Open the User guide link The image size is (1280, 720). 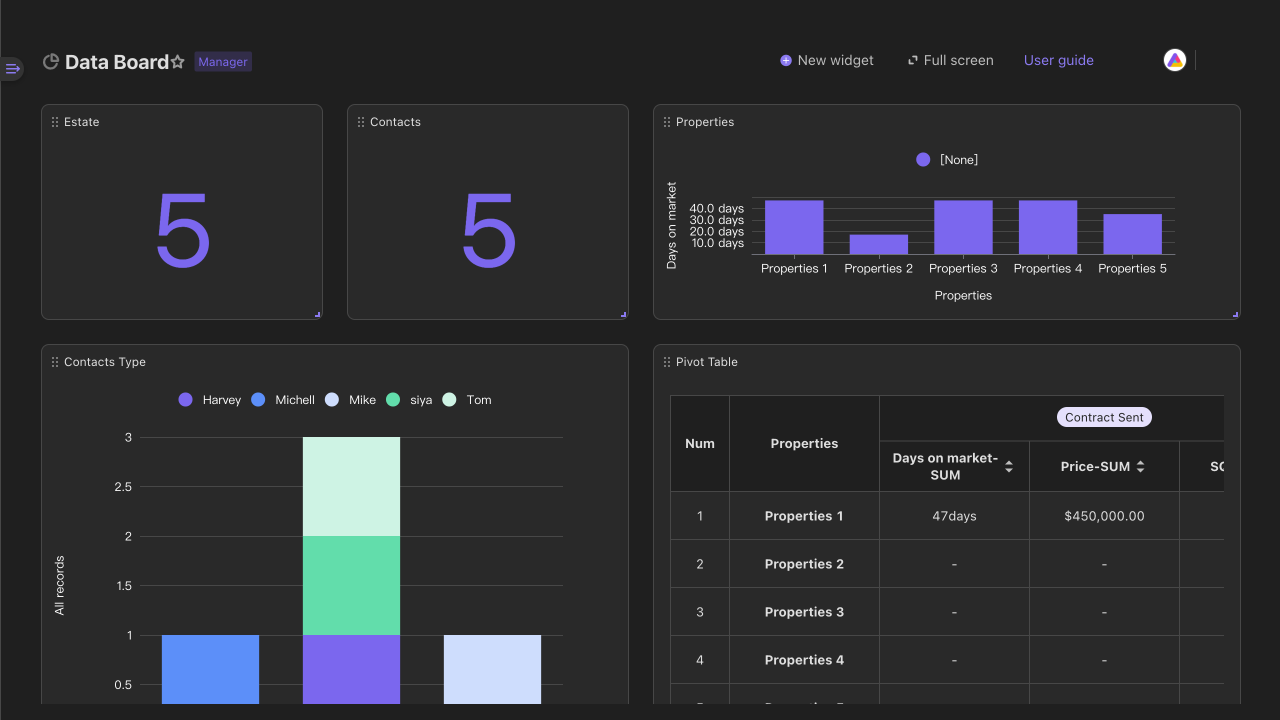(x=1059, y=61)
